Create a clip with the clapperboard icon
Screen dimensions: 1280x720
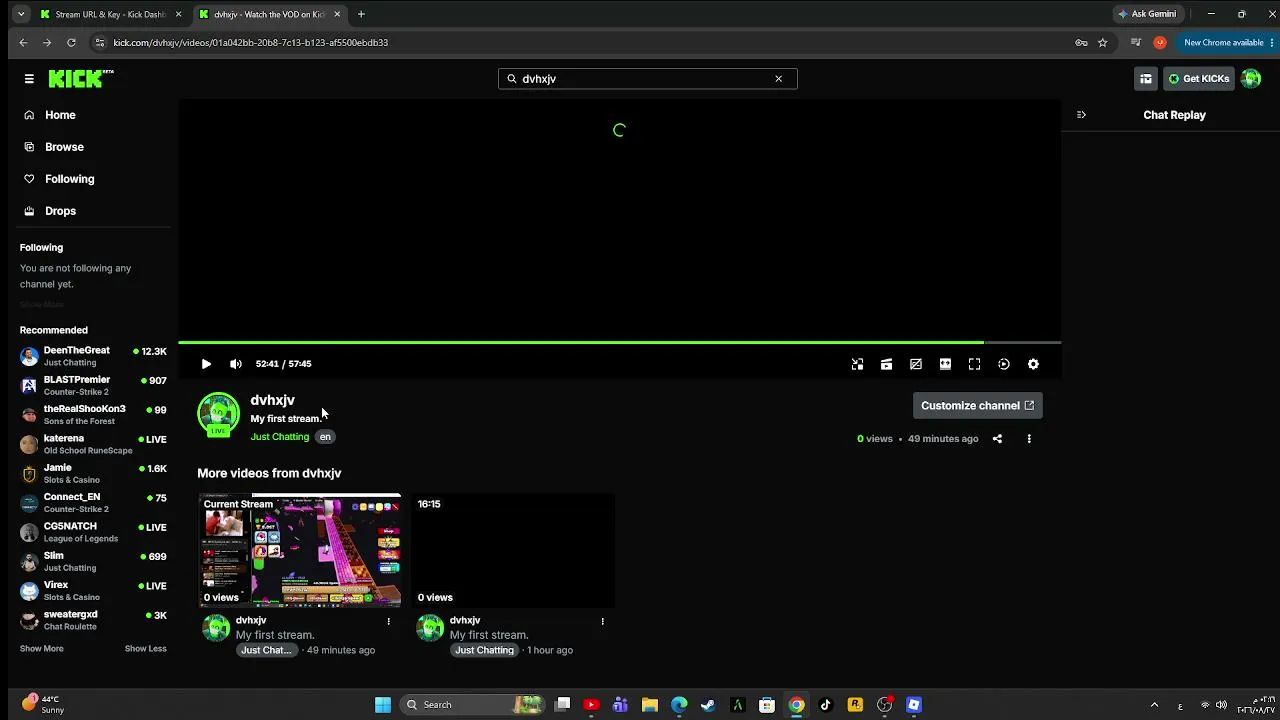(x=886, y=364)
